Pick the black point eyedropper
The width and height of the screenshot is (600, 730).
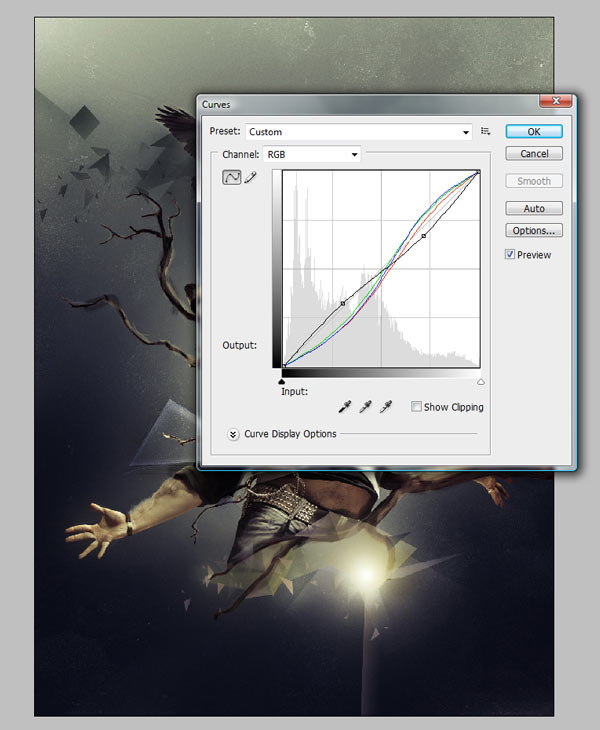[x=345, y=407]
